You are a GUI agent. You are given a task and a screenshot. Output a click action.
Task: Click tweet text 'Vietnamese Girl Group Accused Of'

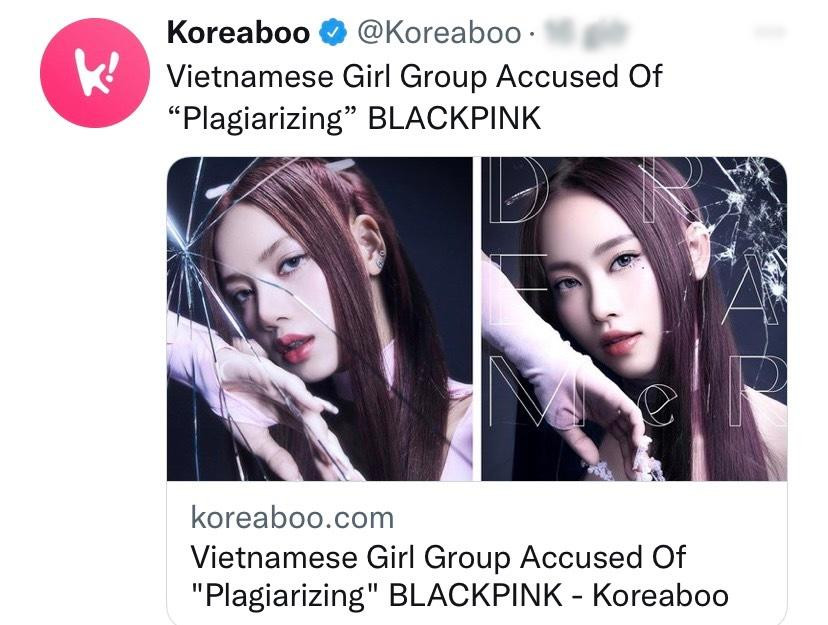[415, 77]
